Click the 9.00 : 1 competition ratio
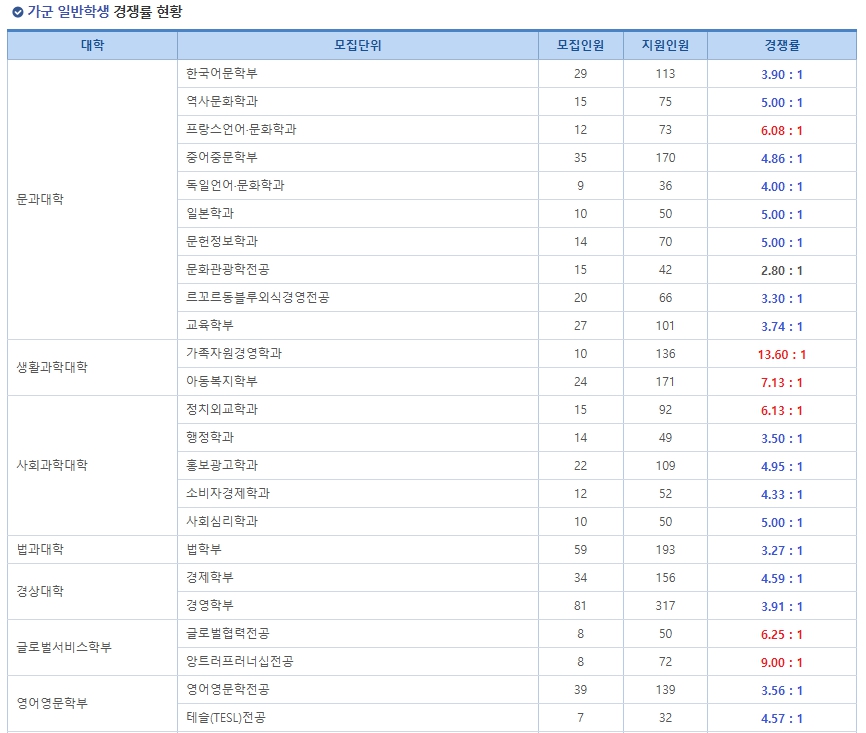Screen dimensions: 866x733 tap(782, 663)
